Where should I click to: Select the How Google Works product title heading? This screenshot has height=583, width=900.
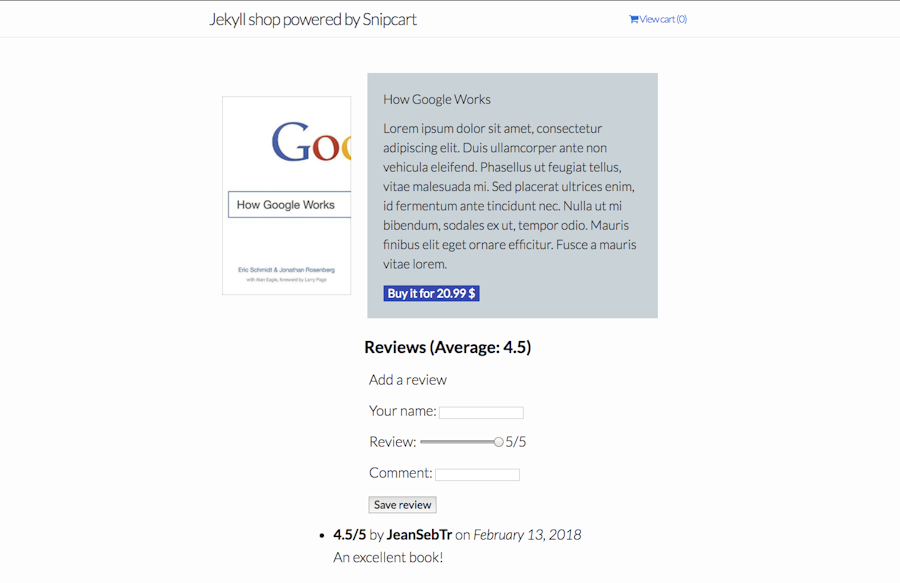437,99
